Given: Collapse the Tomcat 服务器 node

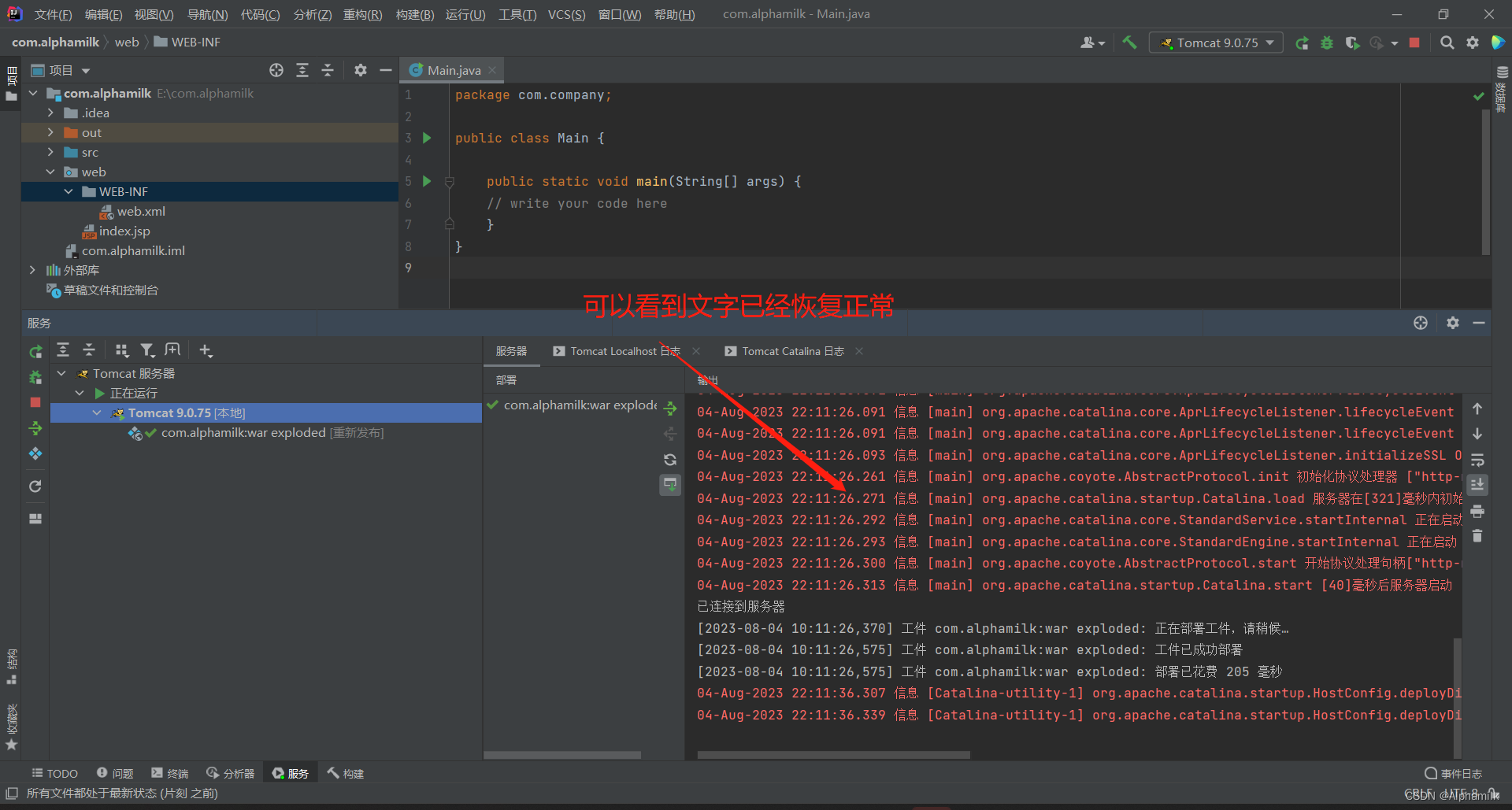Looking at the screenshot, I should 61,373.
